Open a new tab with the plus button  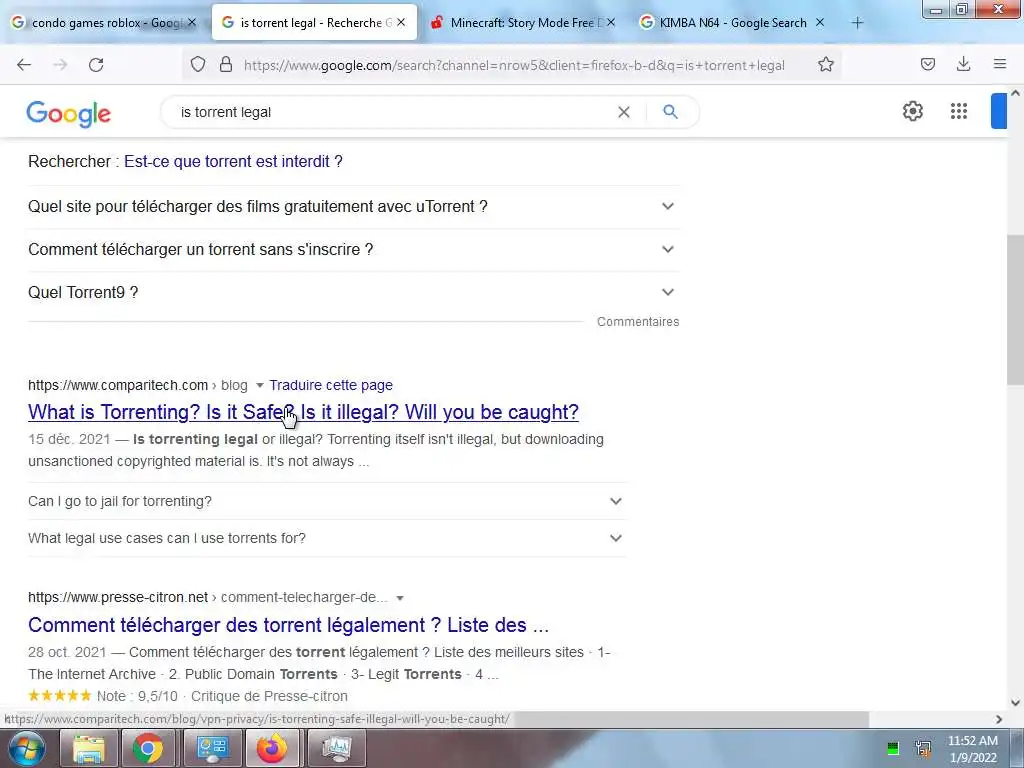tap(857, 23)
